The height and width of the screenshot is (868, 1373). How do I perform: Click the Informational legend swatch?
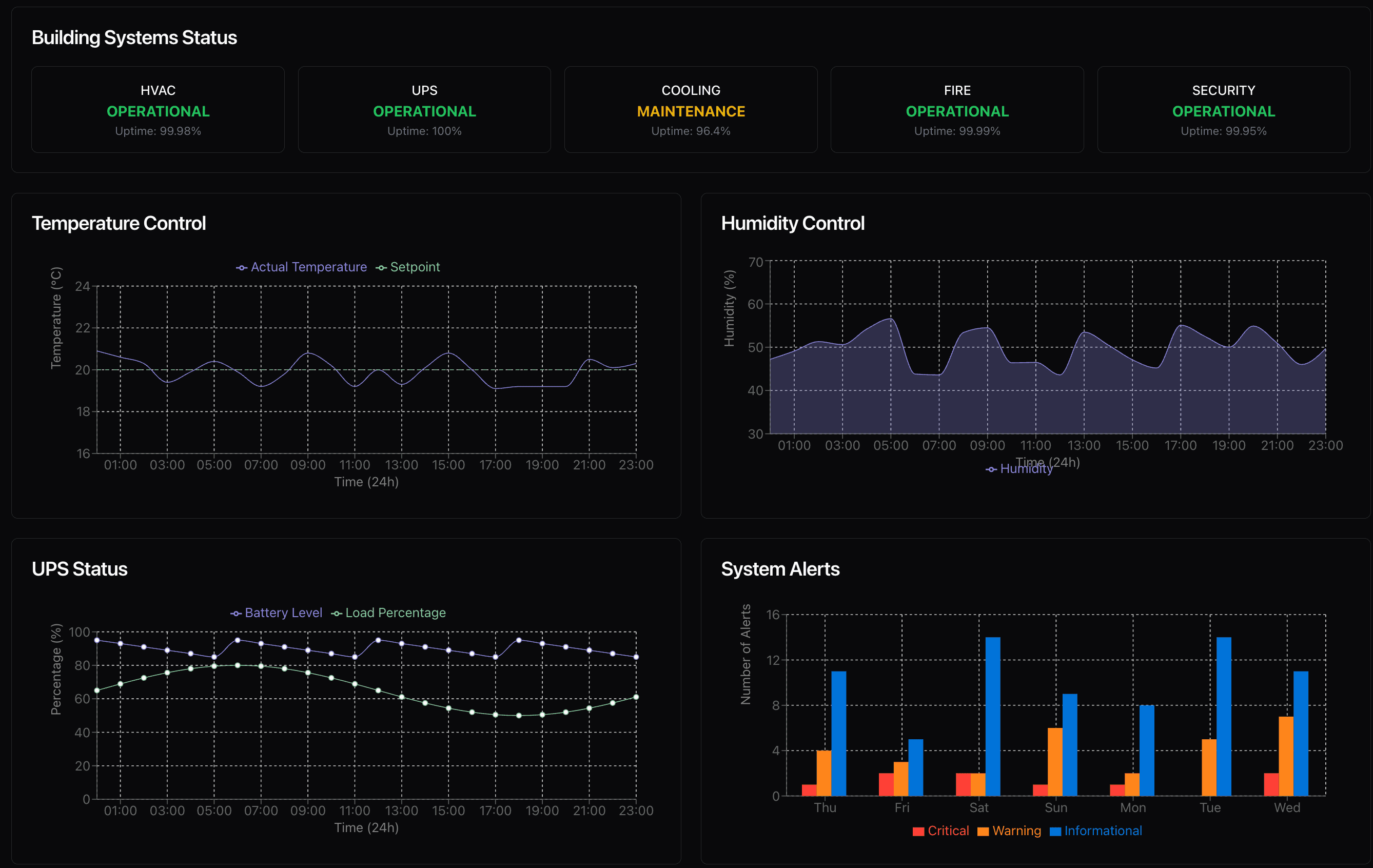tap(1056, 831)
